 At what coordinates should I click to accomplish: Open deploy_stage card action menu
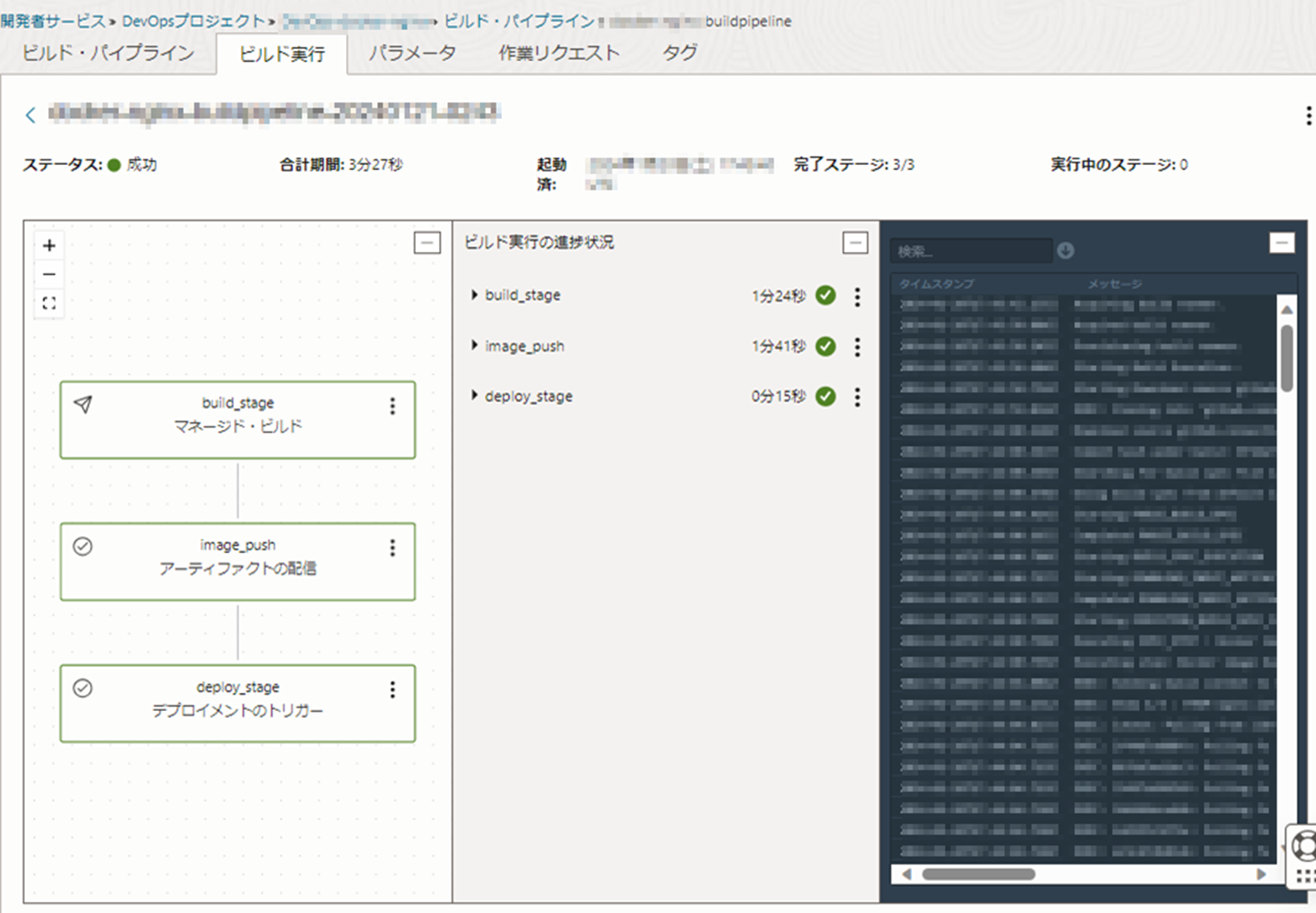point(393,689)
